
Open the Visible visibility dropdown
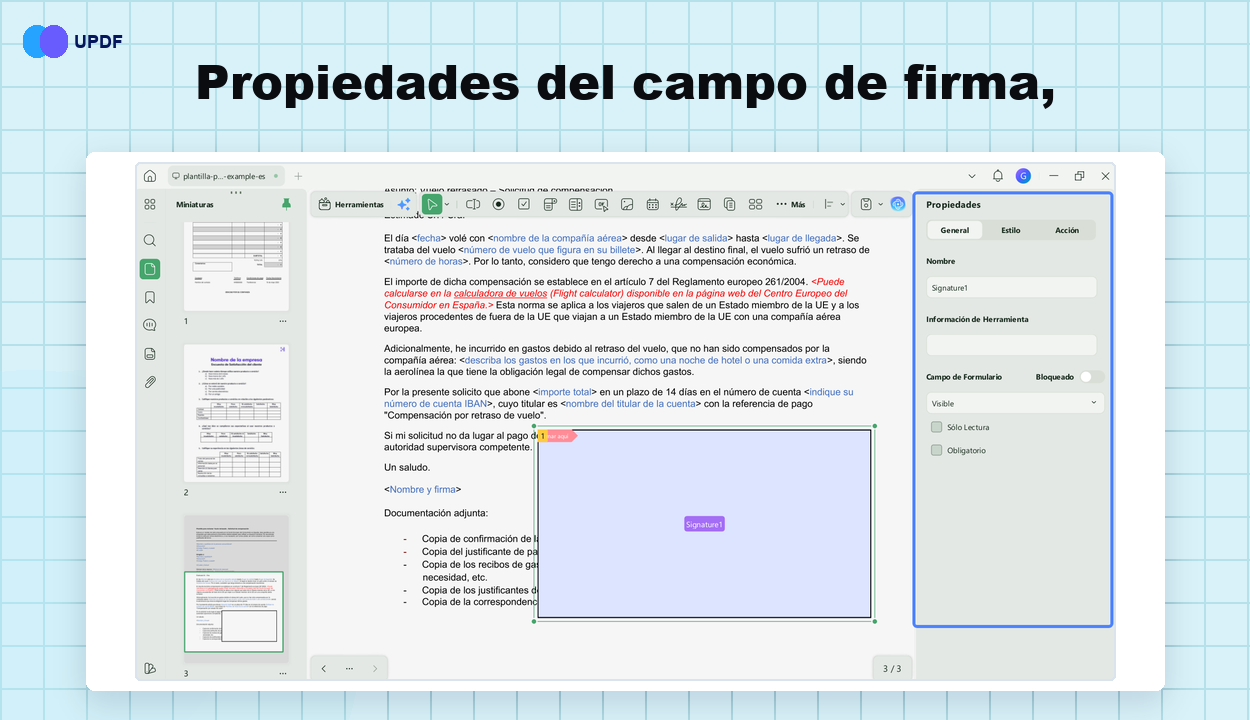tap(1015, 403)
